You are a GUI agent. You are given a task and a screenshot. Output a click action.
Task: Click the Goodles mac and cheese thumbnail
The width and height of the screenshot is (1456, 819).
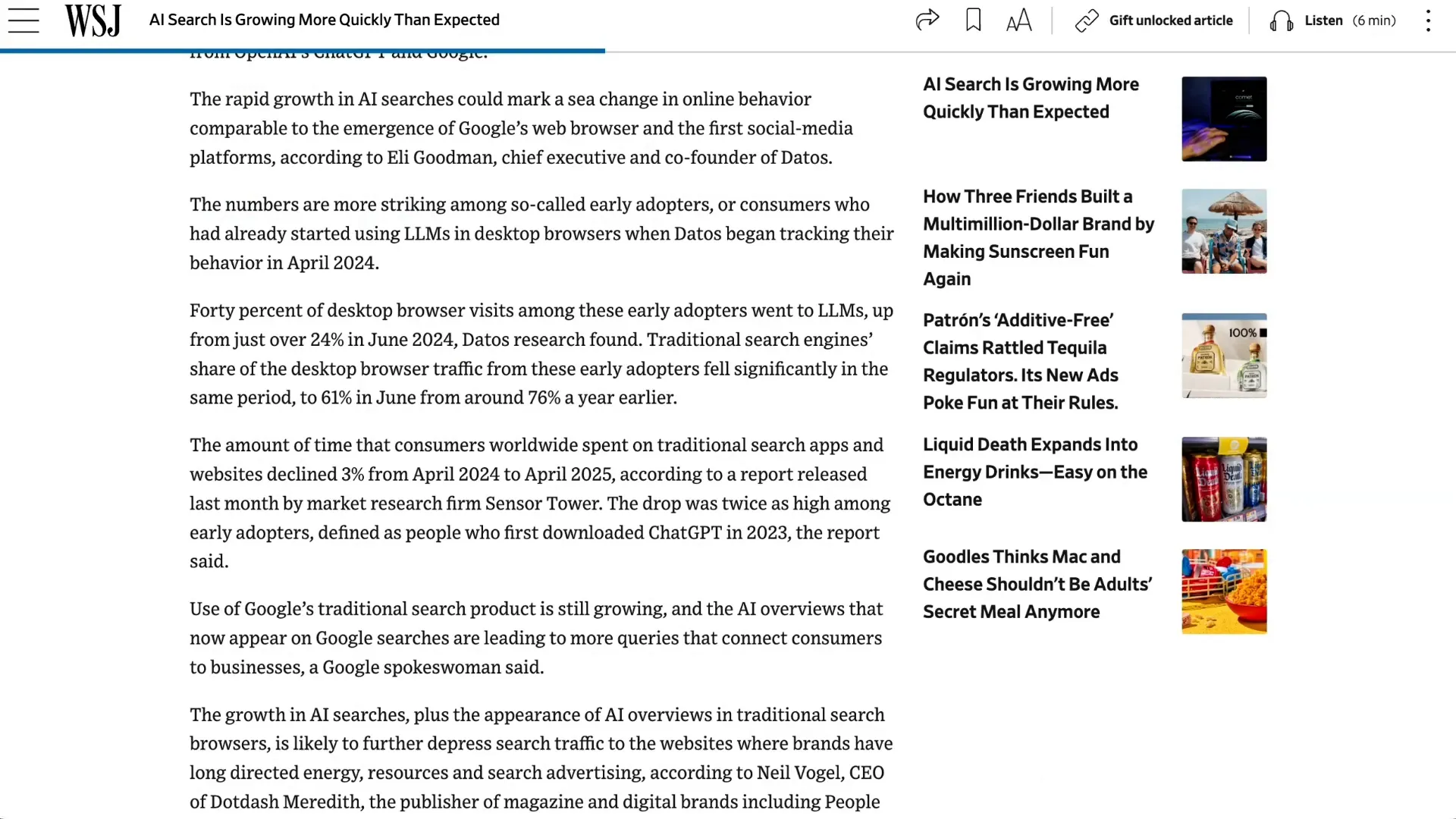point(1224,591)
